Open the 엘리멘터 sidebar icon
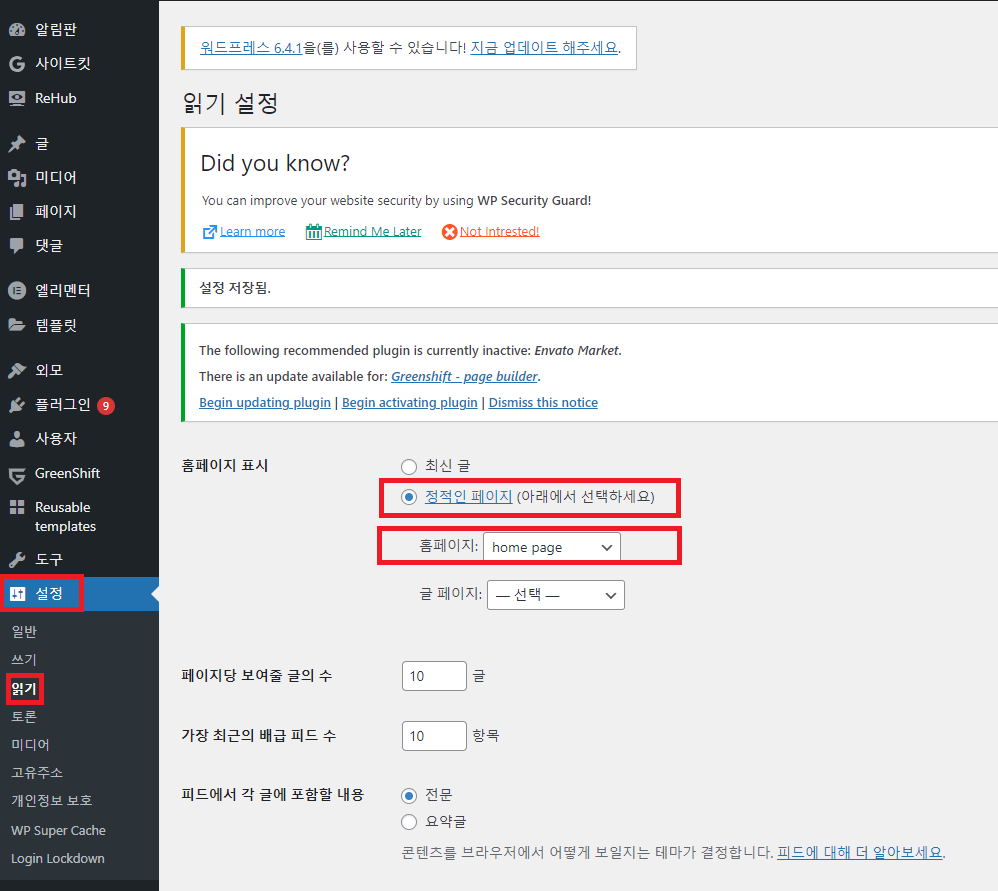This screenshot has height=891, width=998. [17, 290]
